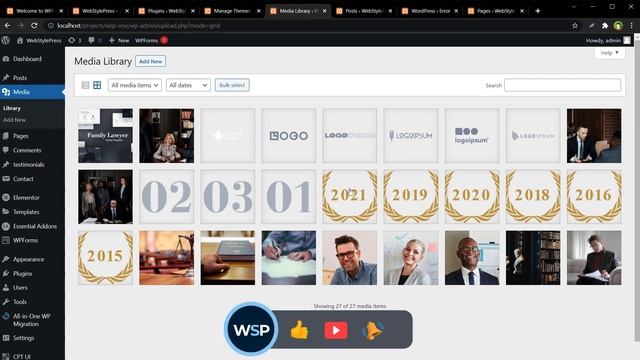Select the 2018 laurel award thumbnail

(x=533, y=197)
